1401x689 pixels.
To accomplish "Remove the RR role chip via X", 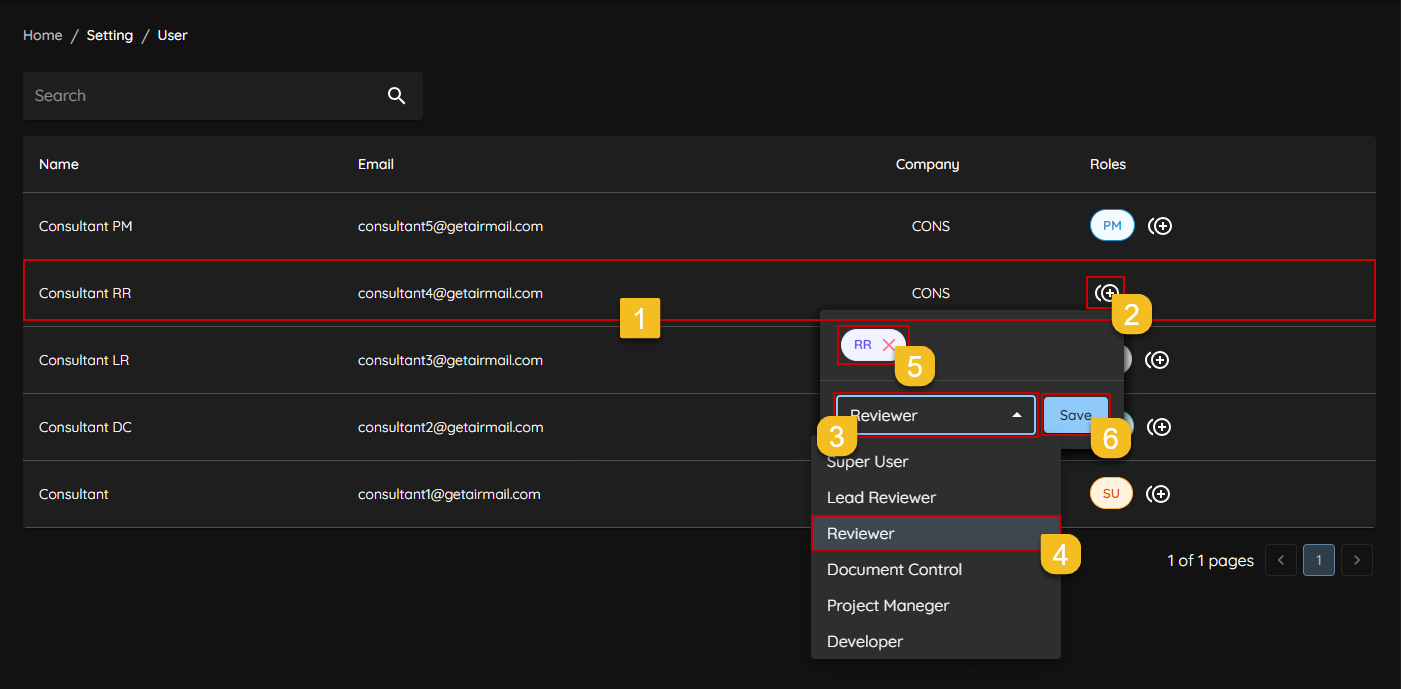I will pyautogui.click(x=888, y=345).
